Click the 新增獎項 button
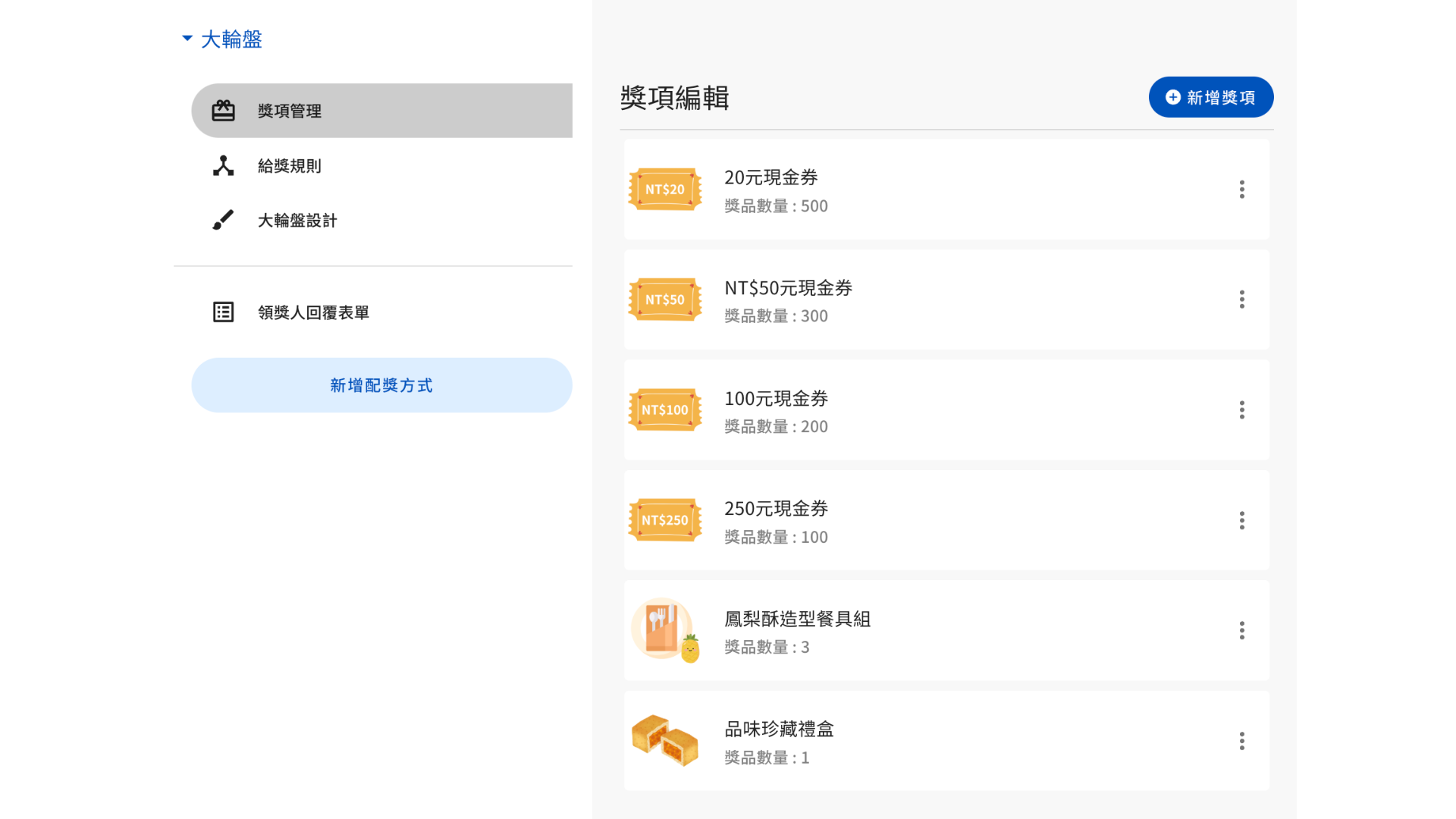Screen dimensions: 1456x819 (x=1210, y=97)
